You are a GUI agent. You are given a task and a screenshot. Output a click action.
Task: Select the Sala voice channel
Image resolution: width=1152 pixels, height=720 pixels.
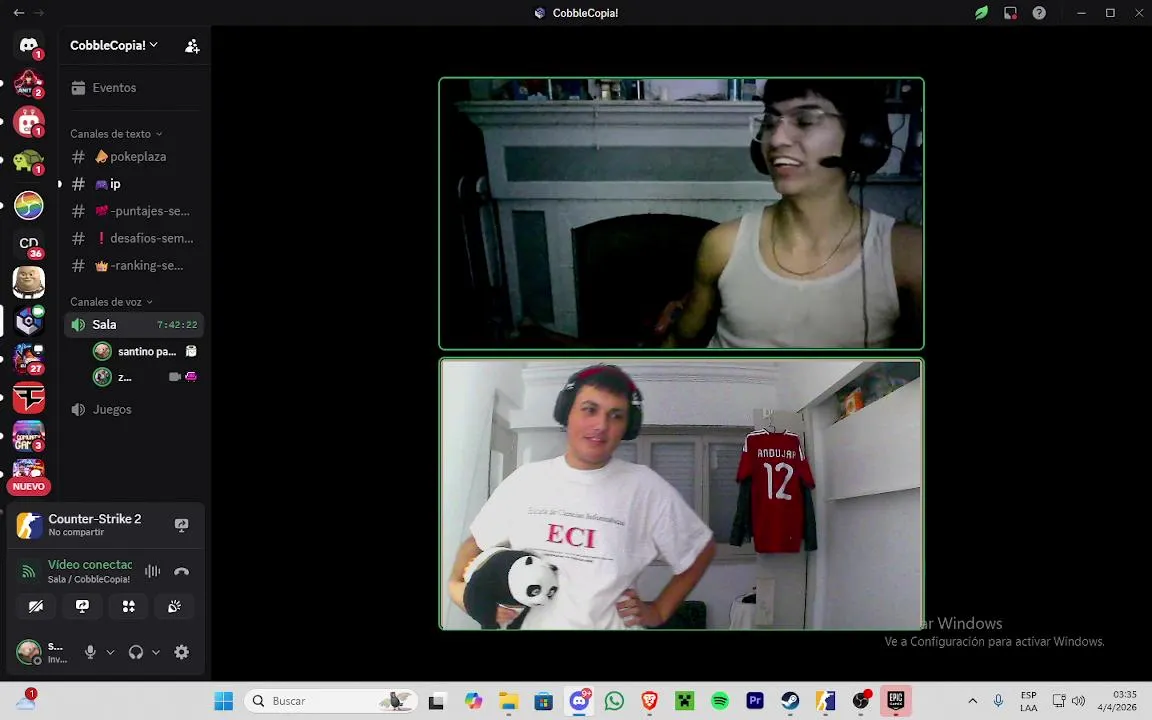(134, 325)
